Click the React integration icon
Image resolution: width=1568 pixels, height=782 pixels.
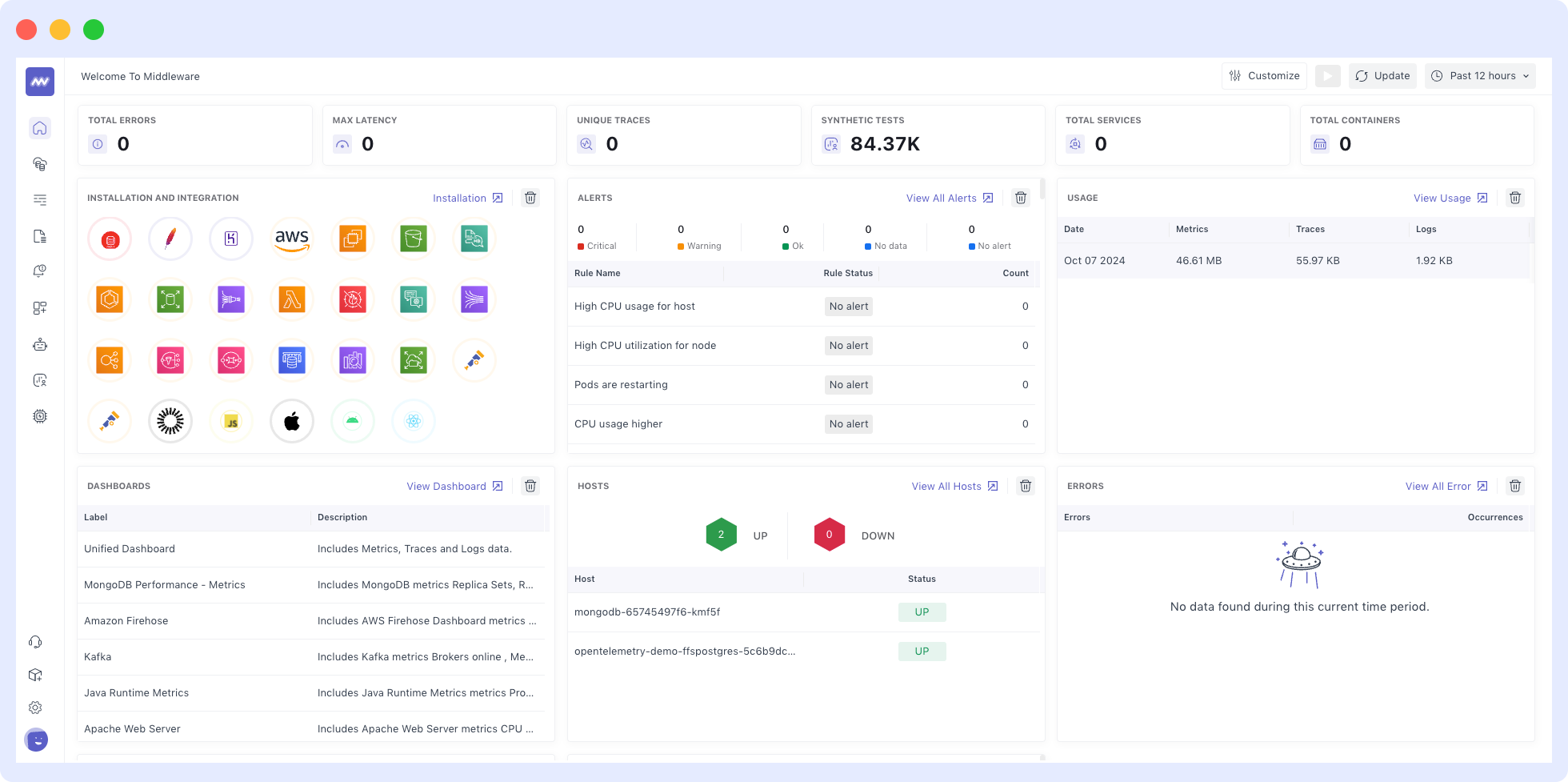click(414, 421)
